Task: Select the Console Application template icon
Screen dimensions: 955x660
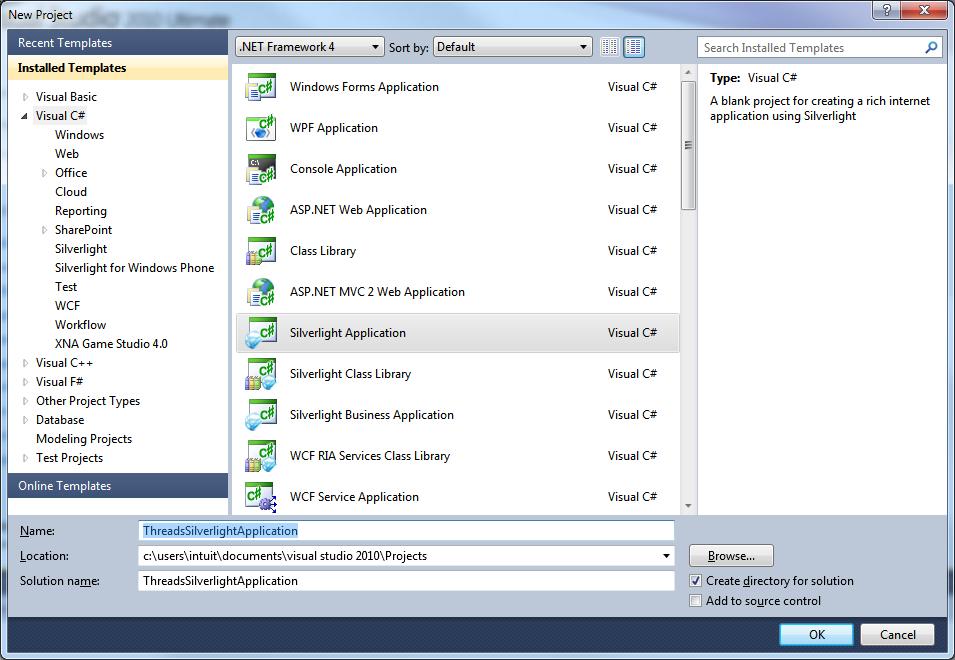Action: coord(261,169)
